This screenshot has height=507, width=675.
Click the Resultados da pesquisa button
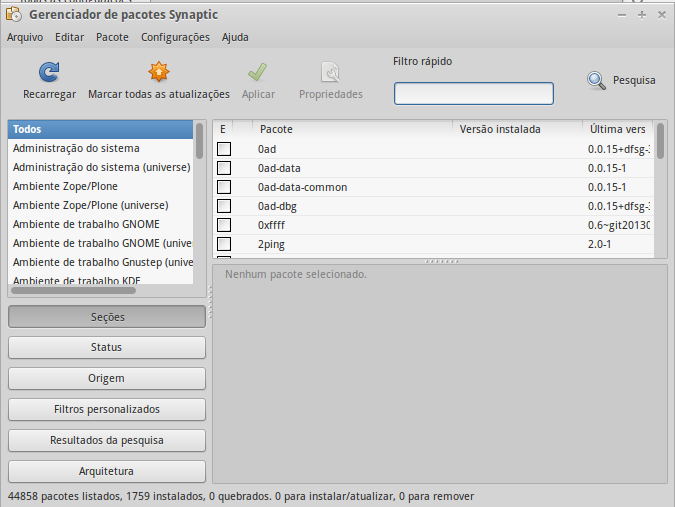coord(107,440)
